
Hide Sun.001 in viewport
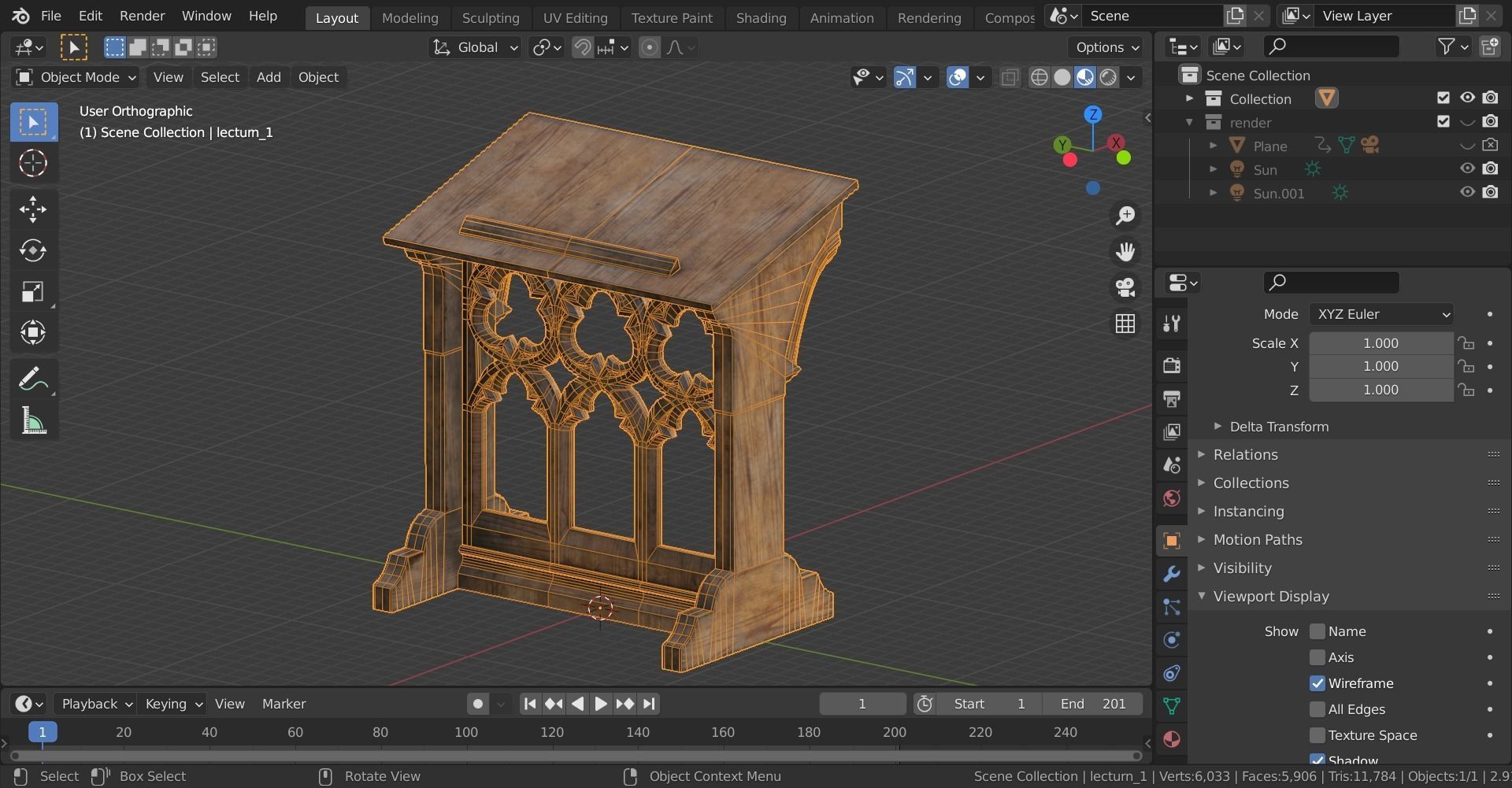(1467, 192)
